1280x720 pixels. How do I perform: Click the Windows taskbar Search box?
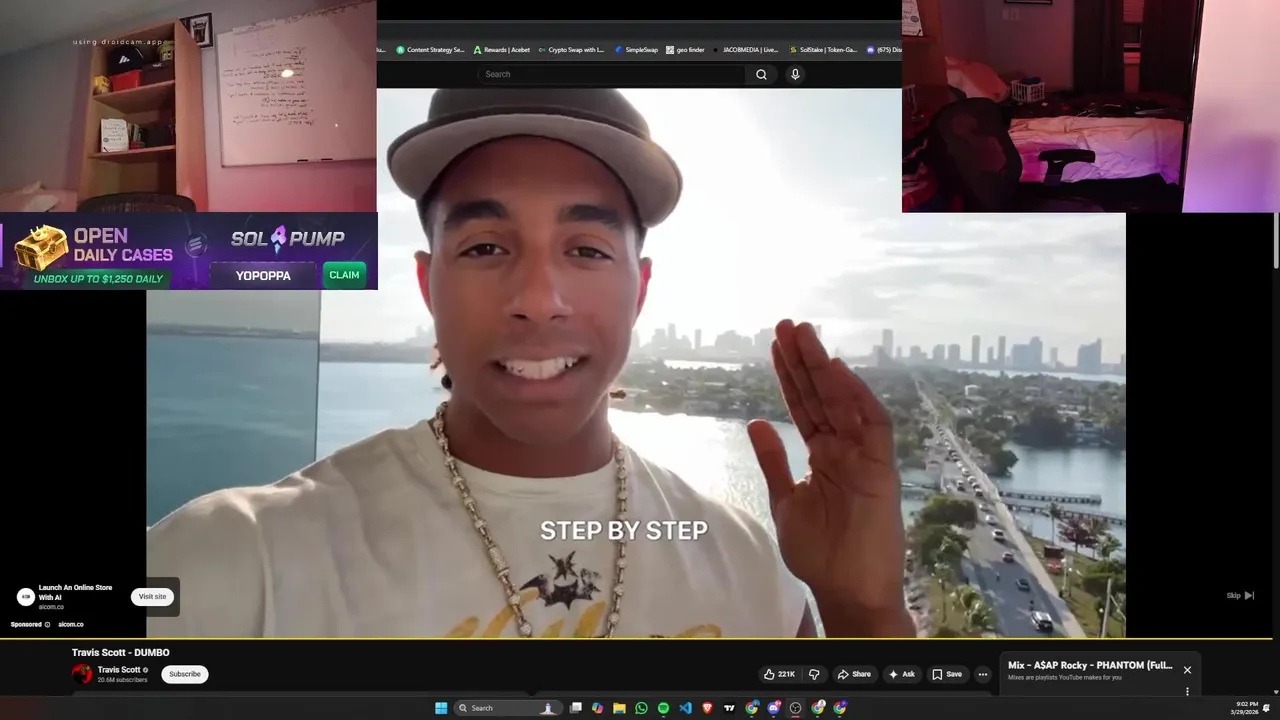508,708
